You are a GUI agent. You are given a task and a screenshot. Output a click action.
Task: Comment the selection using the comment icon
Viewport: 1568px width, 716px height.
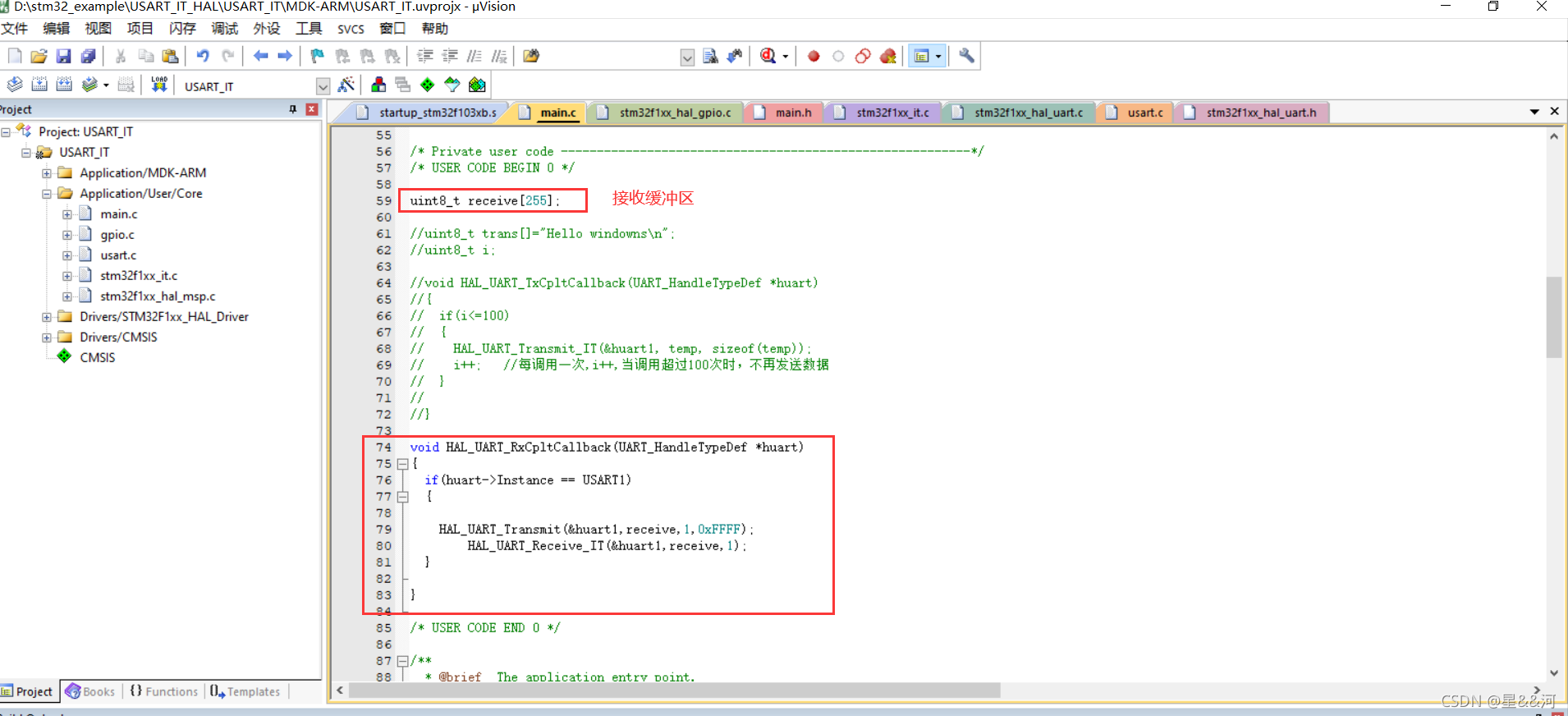475,56
